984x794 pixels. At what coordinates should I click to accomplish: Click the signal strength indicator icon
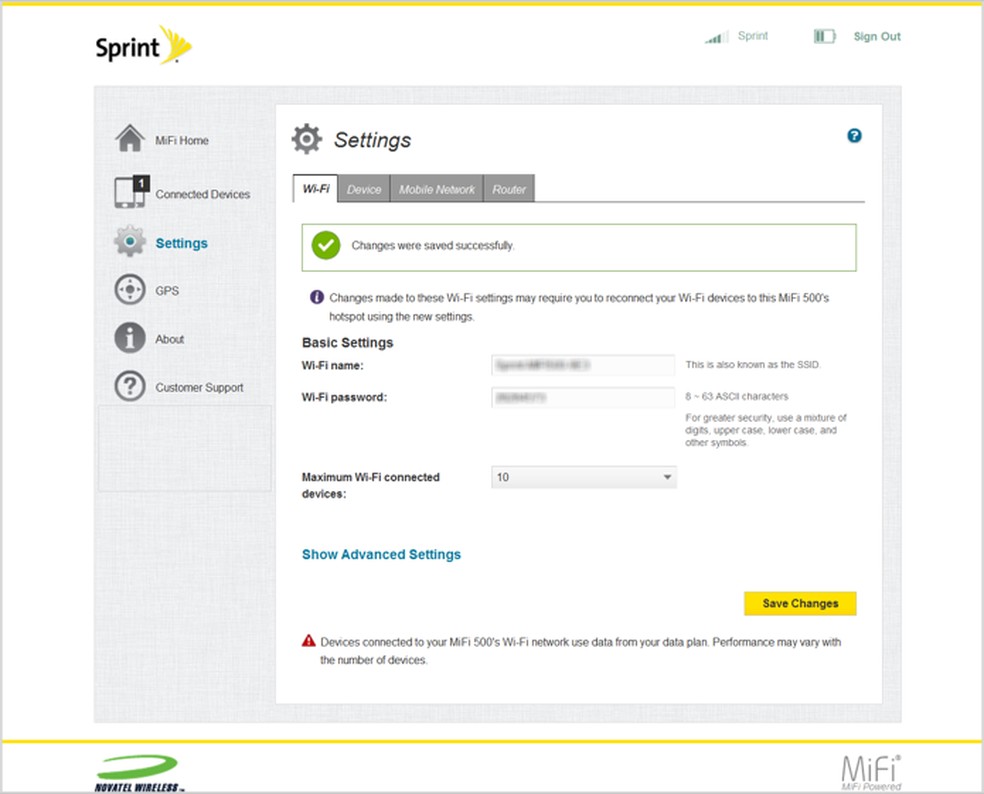tap(717, 37)
